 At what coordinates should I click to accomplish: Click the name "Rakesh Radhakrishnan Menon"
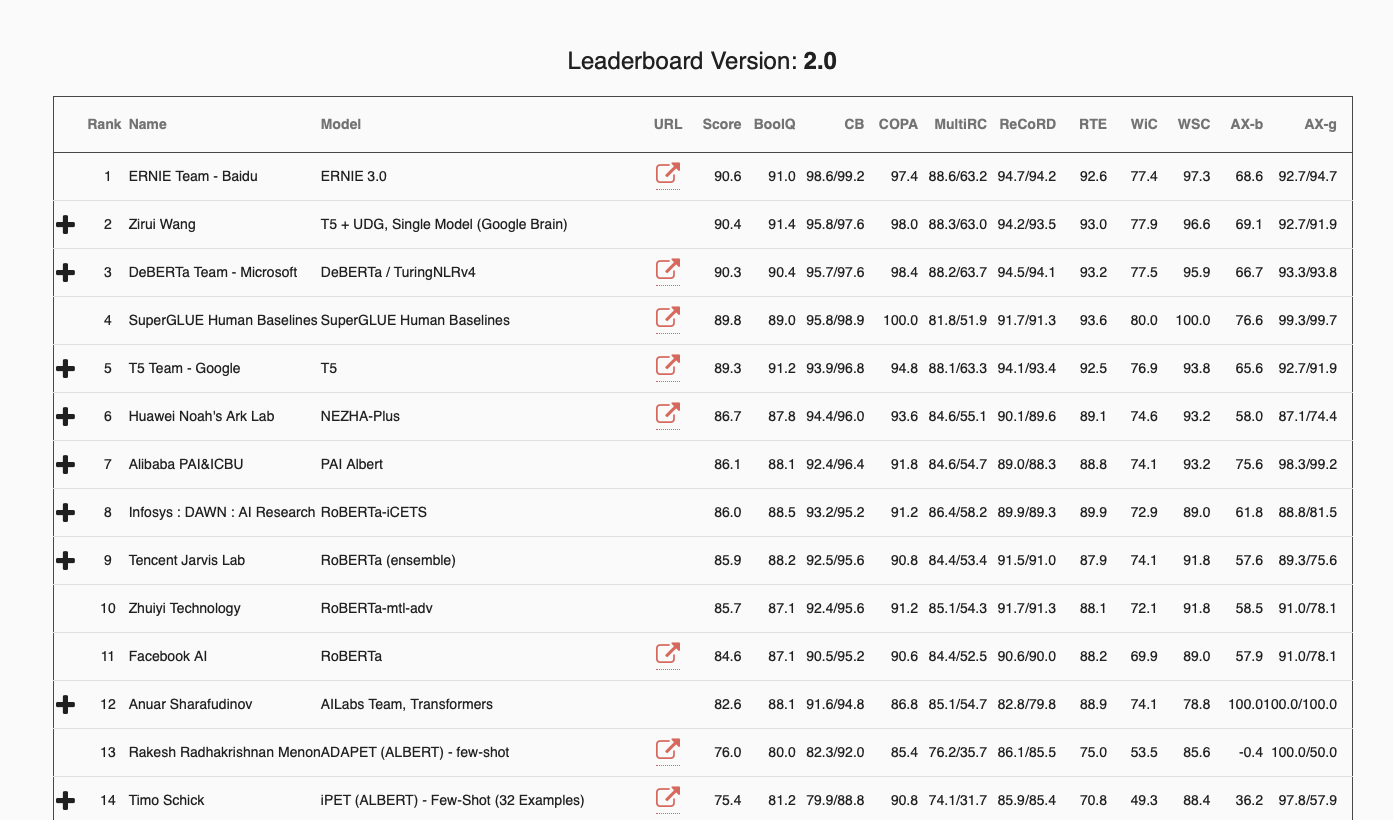pos(225,752)
